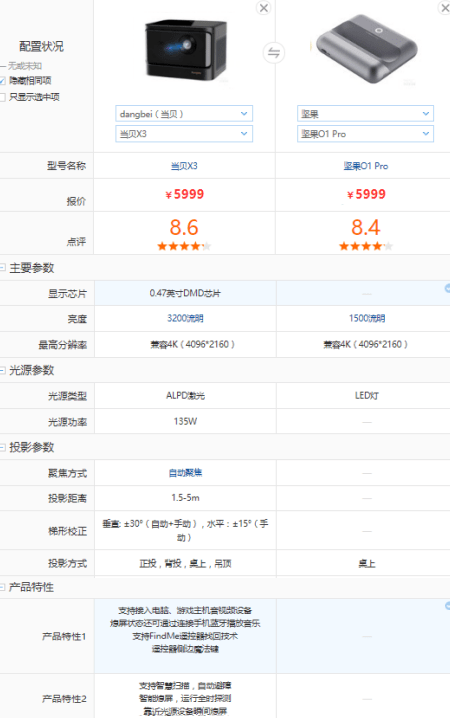Click the 8.4 rating score
Viewport: 450px width, 718px height.
click(x=366, y=227)
